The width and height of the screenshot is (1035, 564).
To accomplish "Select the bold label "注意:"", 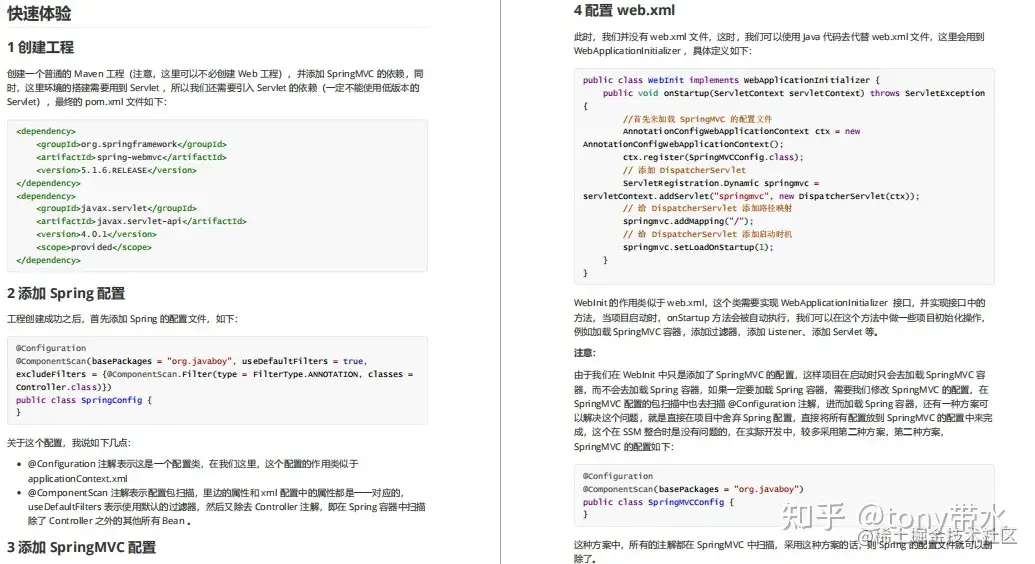I will click(x=585, y=353).
